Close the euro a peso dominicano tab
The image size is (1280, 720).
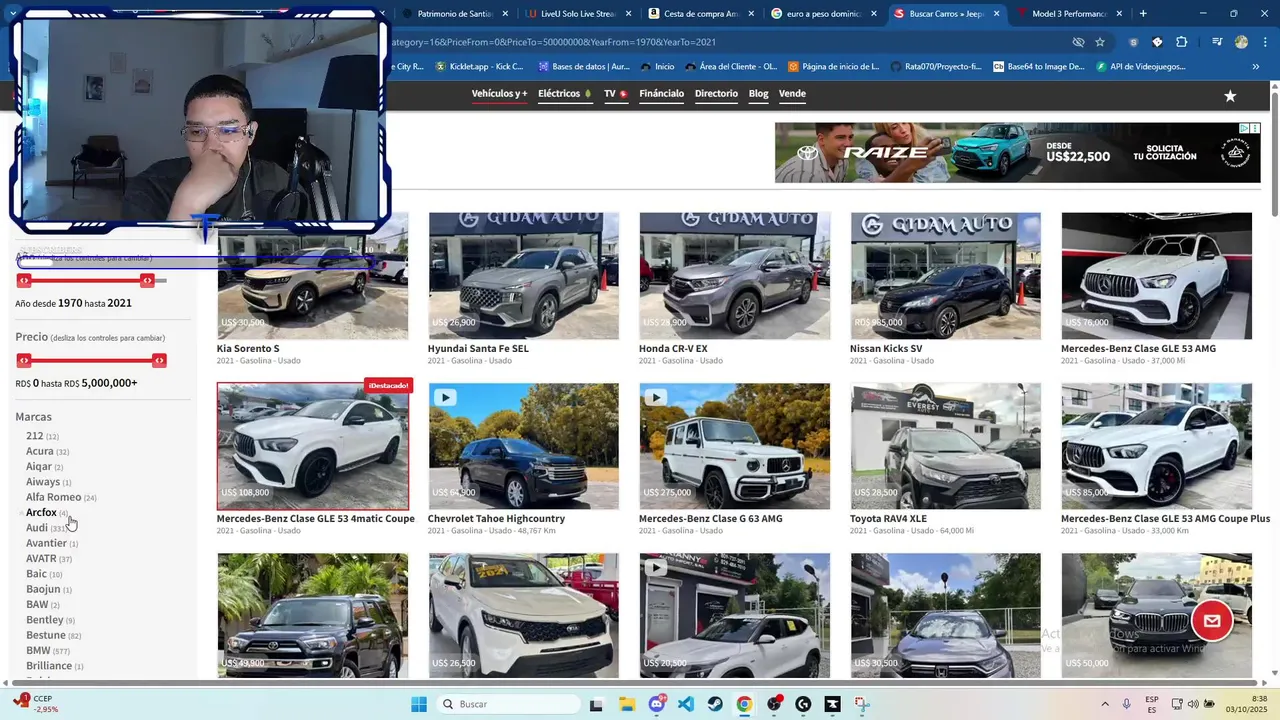pos(874,14)
